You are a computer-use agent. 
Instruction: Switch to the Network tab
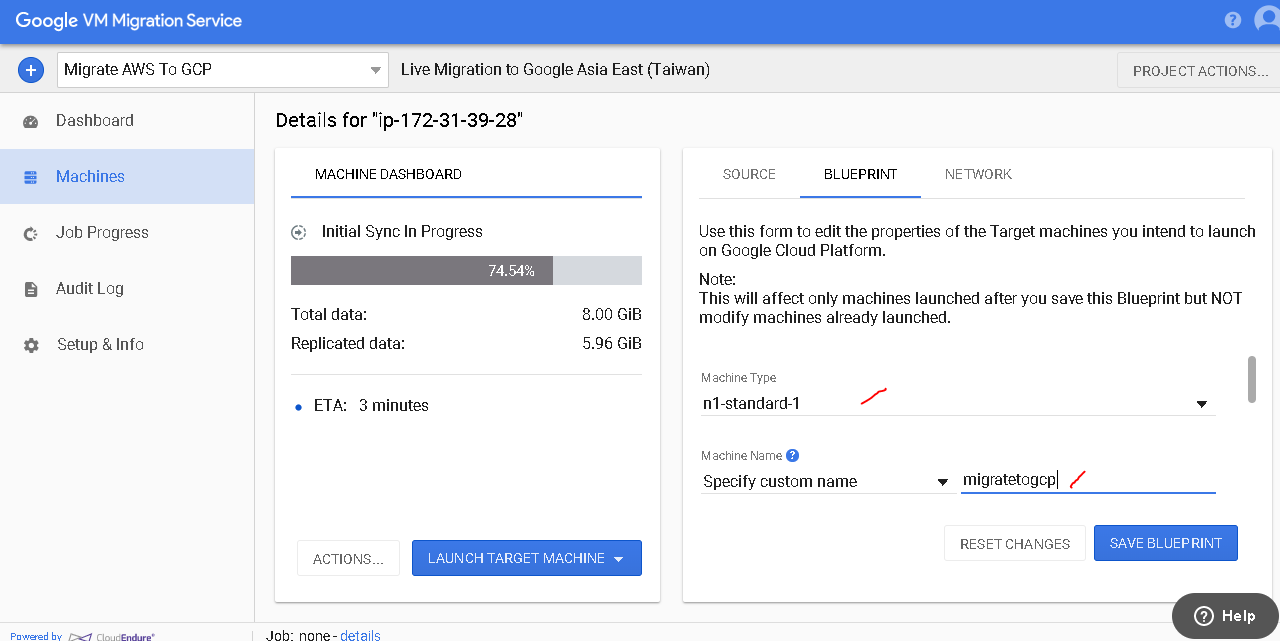click(978, 174)
